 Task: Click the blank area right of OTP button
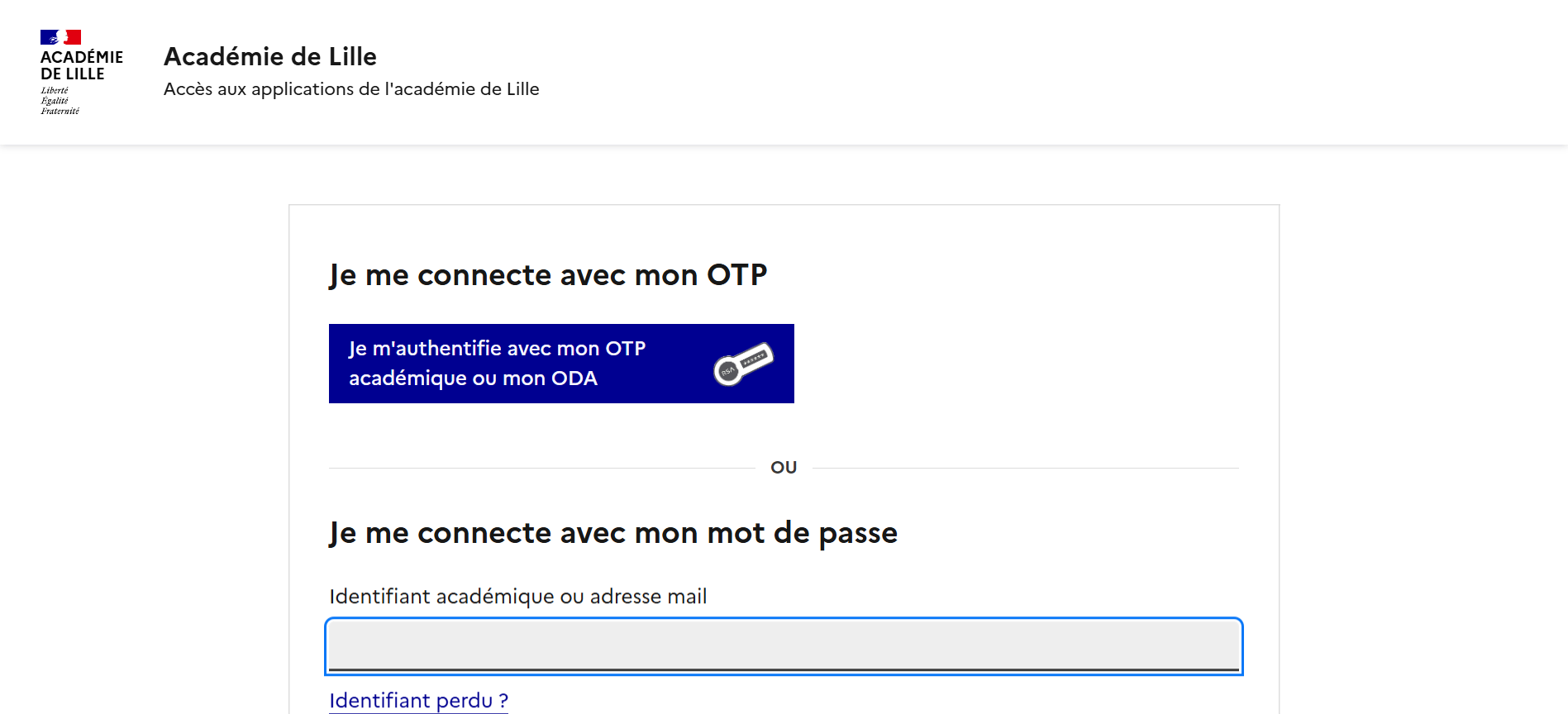(x=1017, y=364)
